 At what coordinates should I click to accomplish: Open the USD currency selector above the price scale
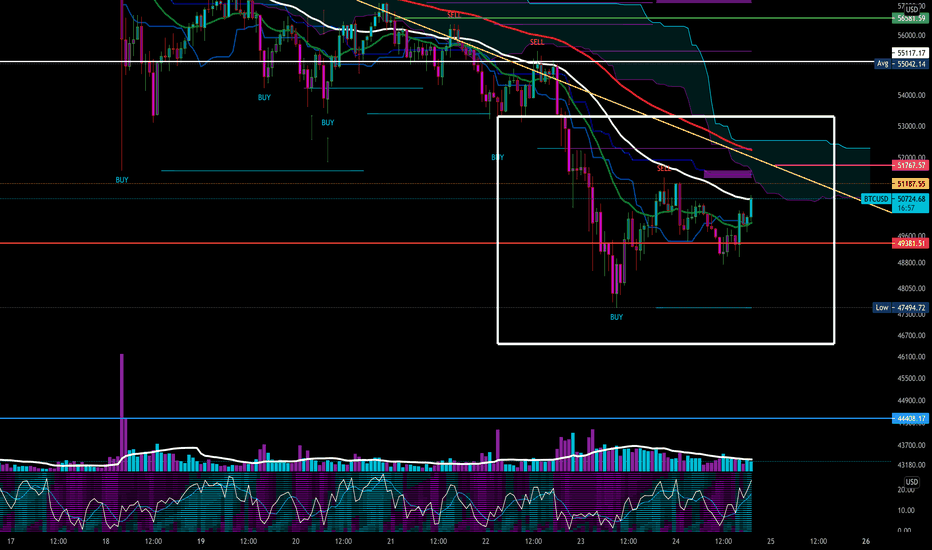point(911,10)
